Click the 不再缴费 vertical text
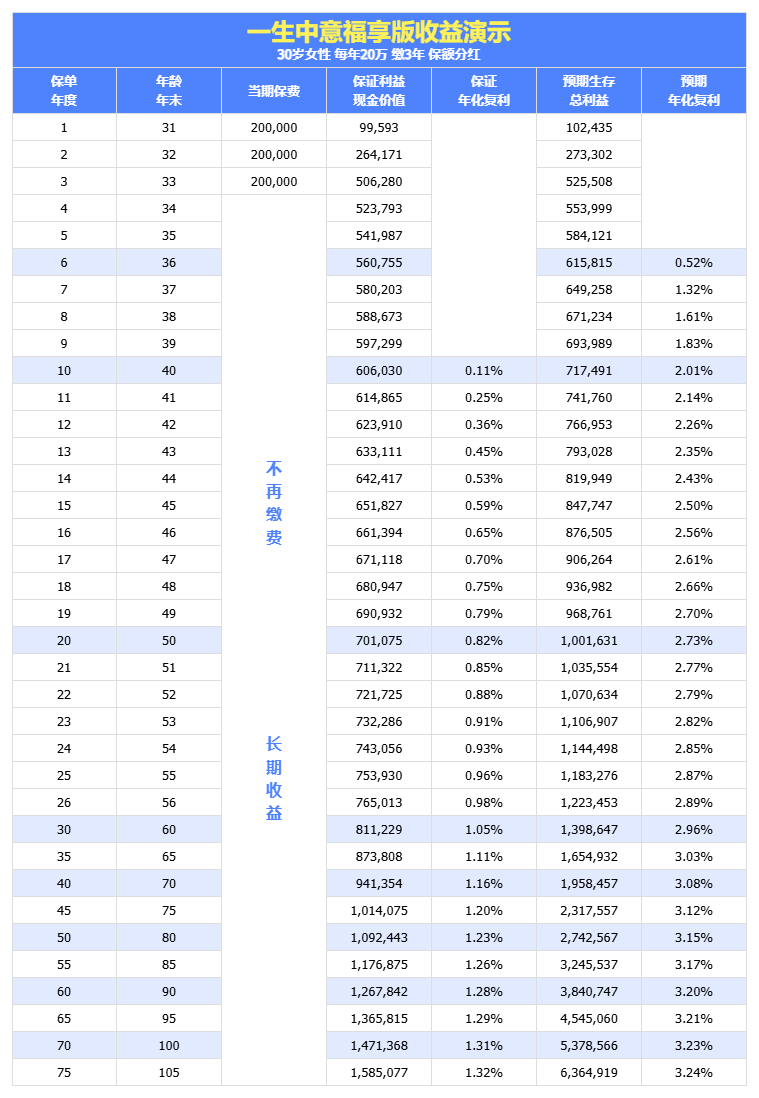759x1098 pixels. 274,503
